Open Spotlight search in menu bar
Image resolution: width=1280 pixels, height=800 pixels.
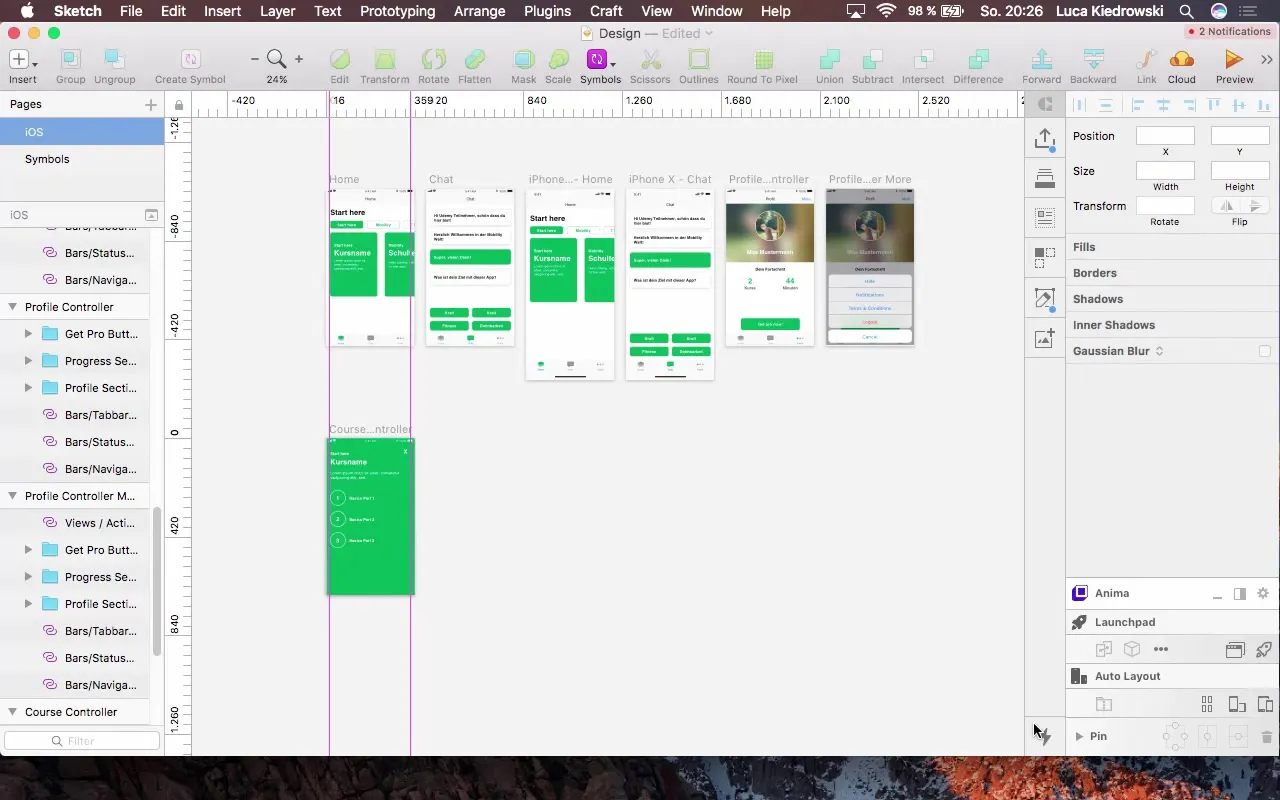coord(1186,11)
